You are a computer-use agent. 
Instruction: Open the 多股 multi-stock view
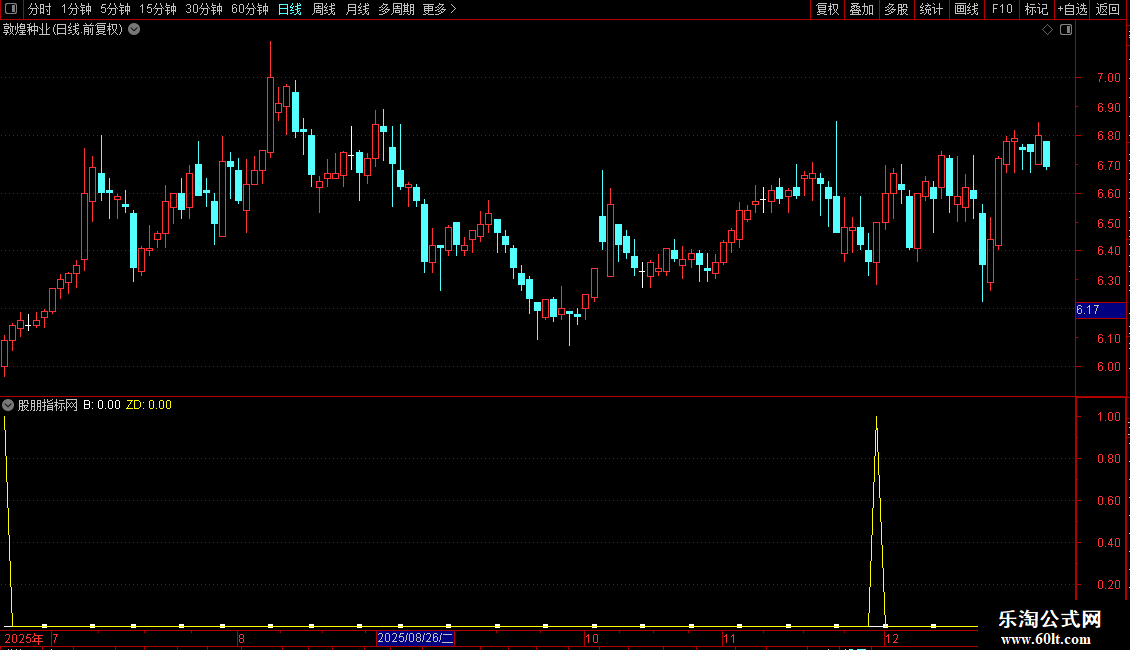[896, 9]
